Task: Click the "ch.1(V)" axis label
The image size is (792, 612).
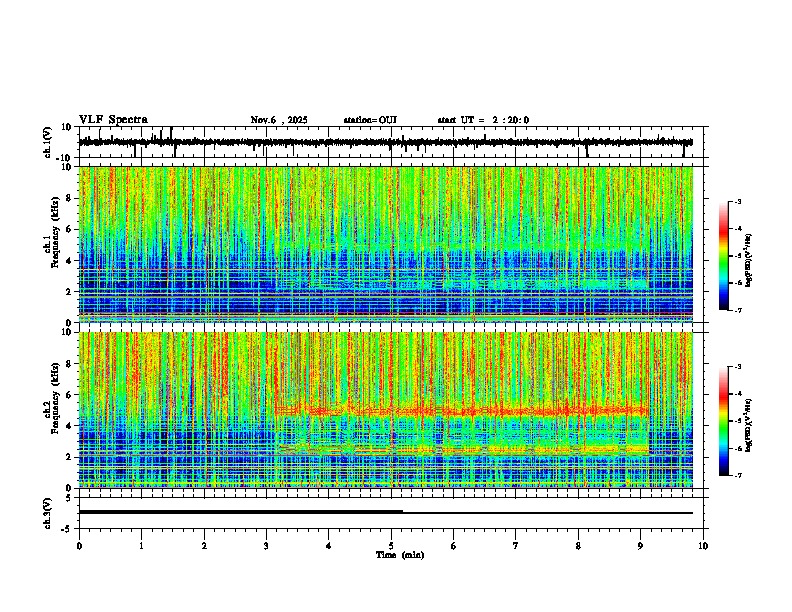Action: [x=48, y=142]
